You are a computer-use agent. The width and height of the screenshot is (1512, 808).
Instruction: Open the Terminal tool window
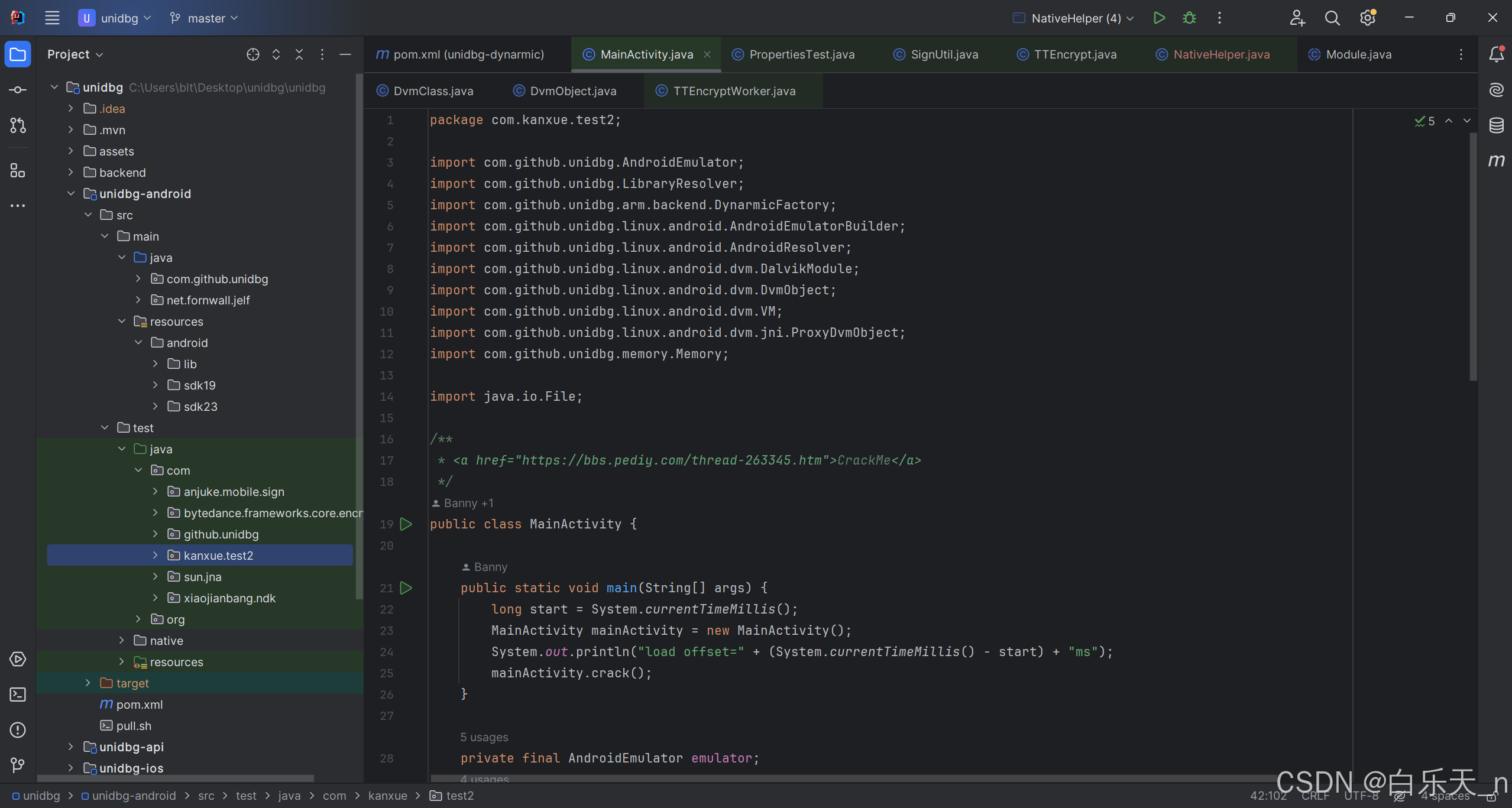[x=18, y=695]
